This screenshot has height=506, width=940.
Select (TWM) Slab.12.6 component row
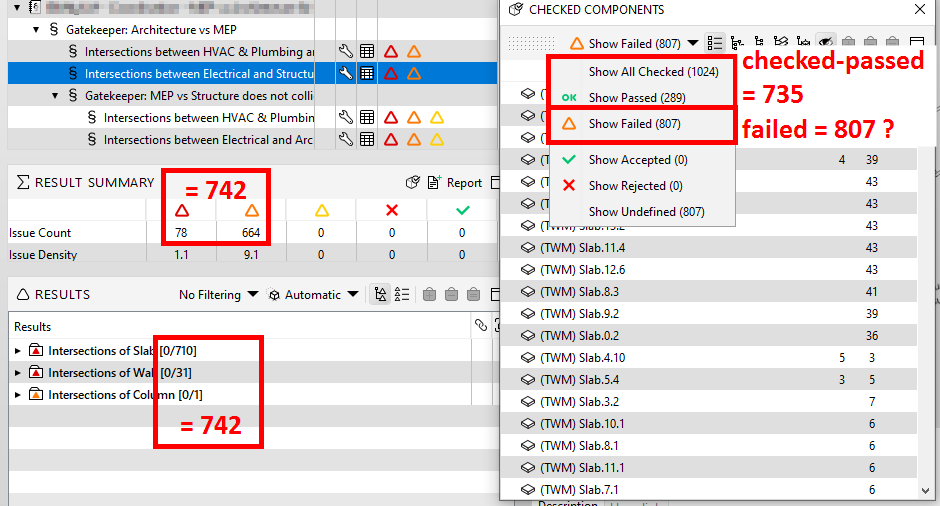pyautogui.click(x=709, y=270)
